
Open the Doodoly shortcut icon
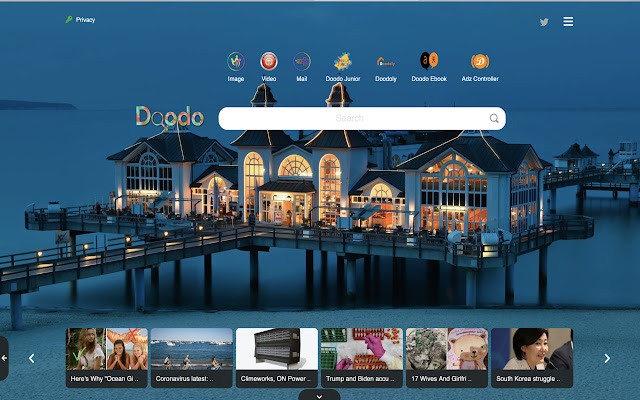[386, 62]
